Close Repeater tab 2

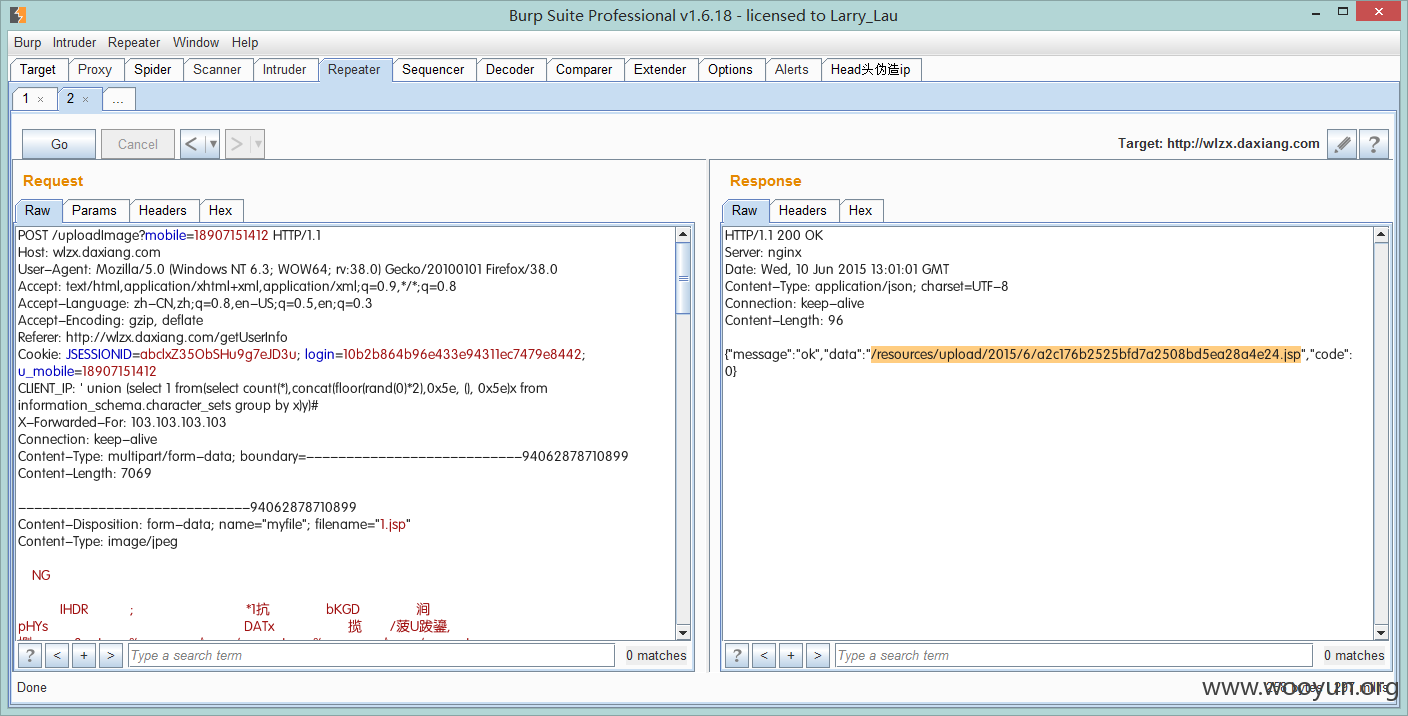click(x=85, y=99)
